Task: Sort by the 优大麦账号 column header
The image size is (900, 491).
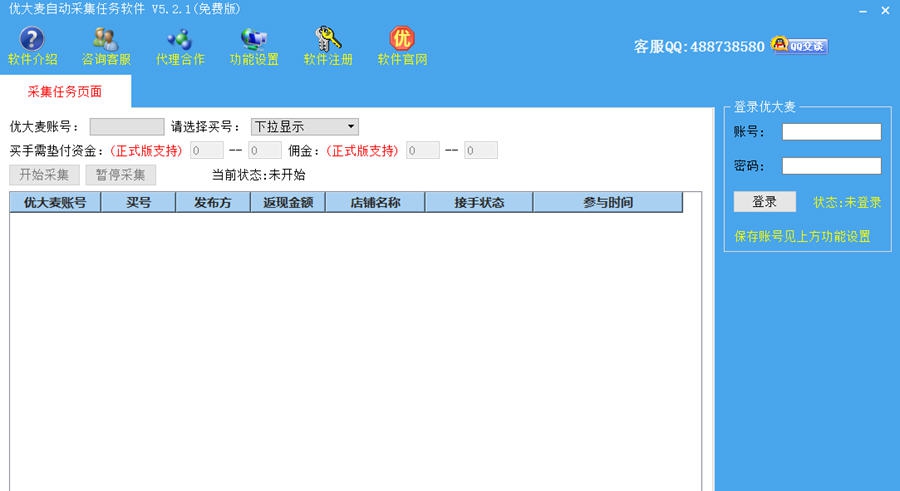Action: 55,202
